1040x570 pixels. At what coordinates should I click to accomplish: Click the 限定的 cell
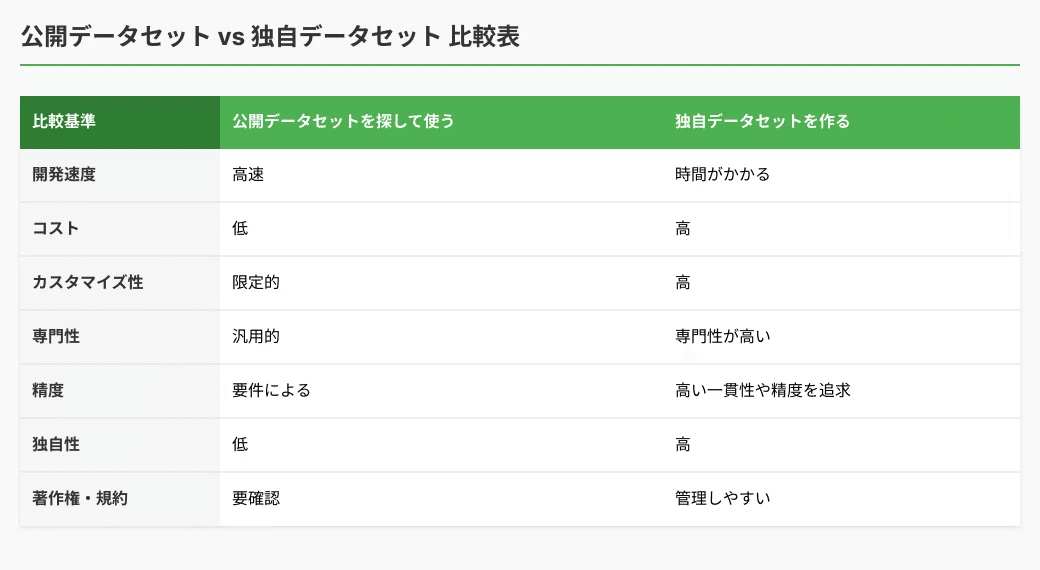click(x=441, y=283)
